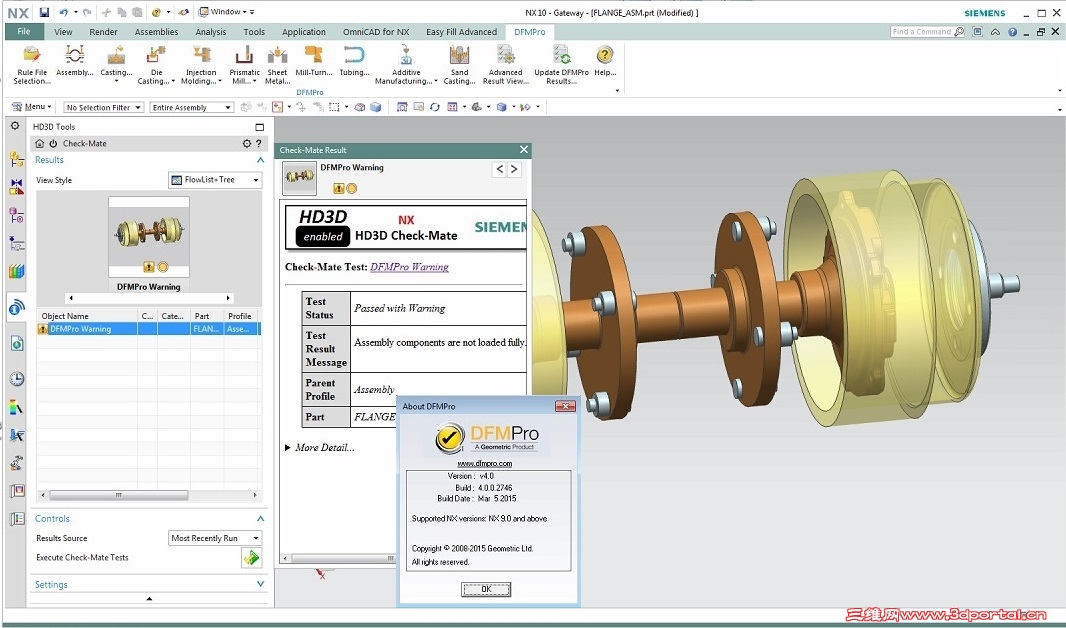Screen dimensions: 1066x628
Task: Toggle the Check-Mate power icon
Action: click(53, 143)
